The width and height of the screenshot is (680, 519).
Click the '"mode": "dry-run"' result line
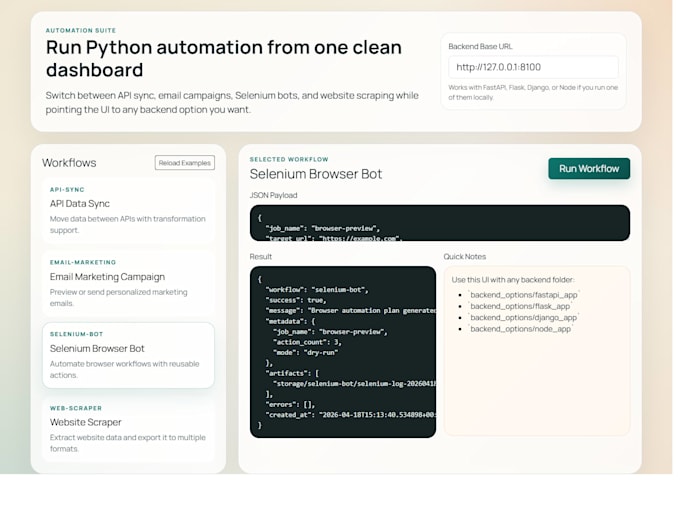(305, 353)
